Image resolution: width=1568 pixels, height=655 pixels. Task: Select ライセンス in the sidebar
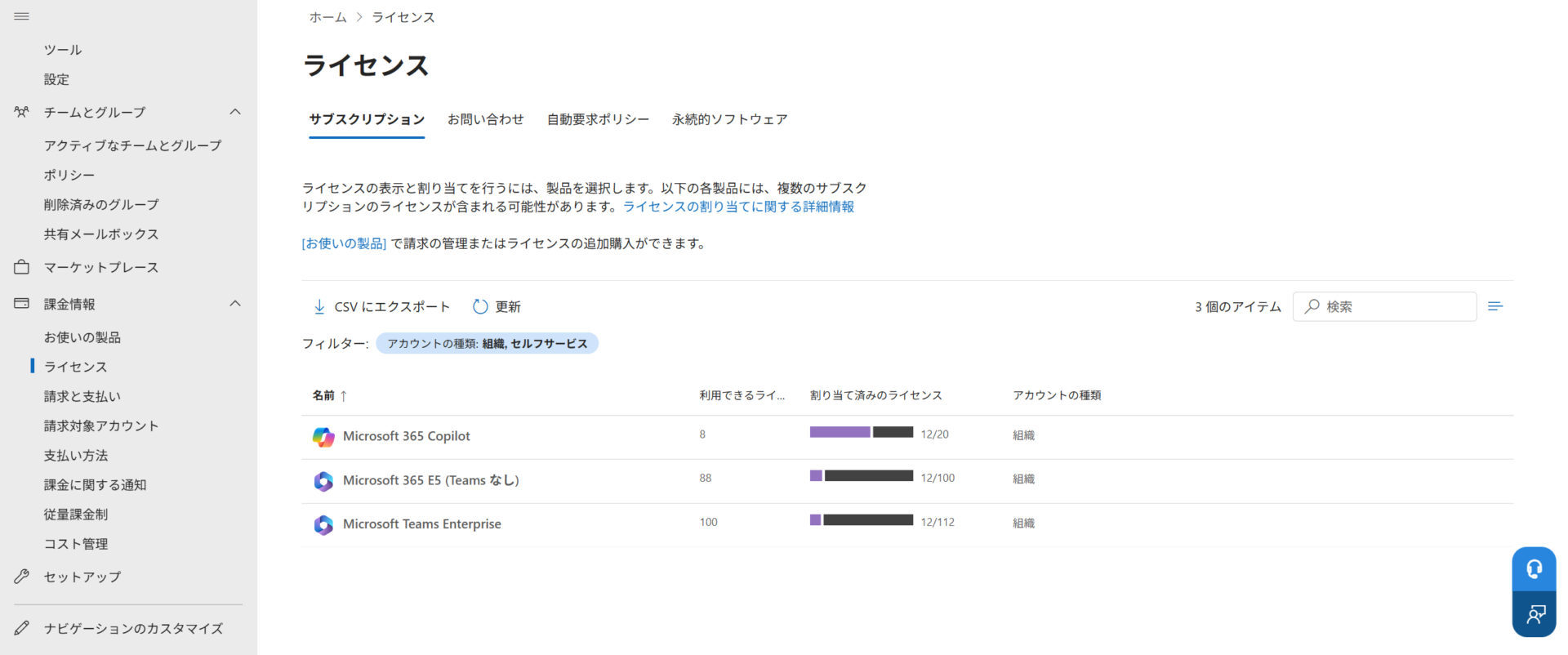pyautogui.click(x=76, y=367)
